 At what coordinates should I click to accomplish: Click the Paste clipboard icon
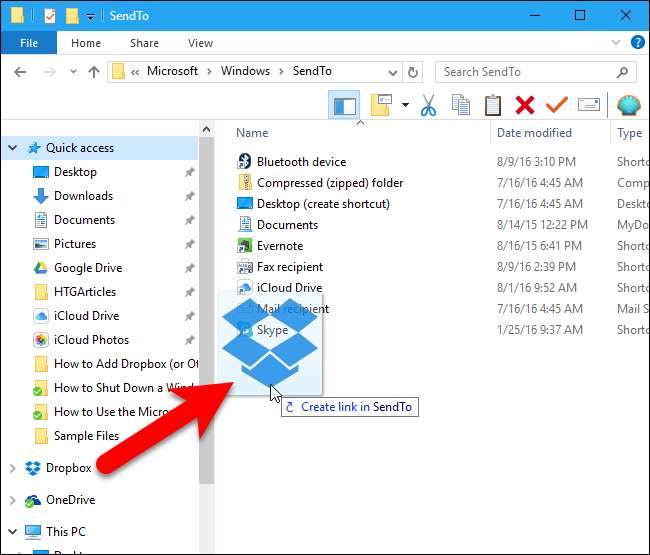[492, 105]
